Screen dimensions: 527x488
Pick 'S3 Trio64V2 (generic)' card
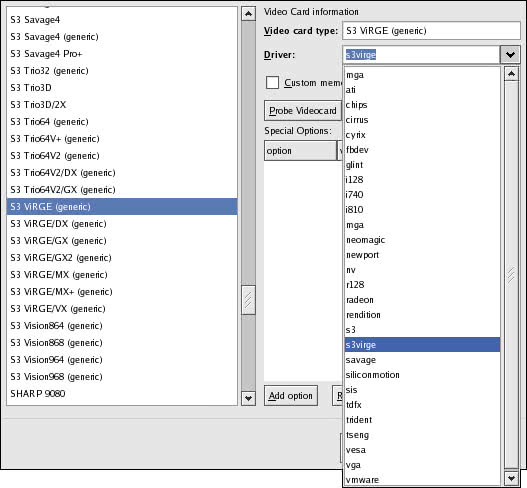122,156
